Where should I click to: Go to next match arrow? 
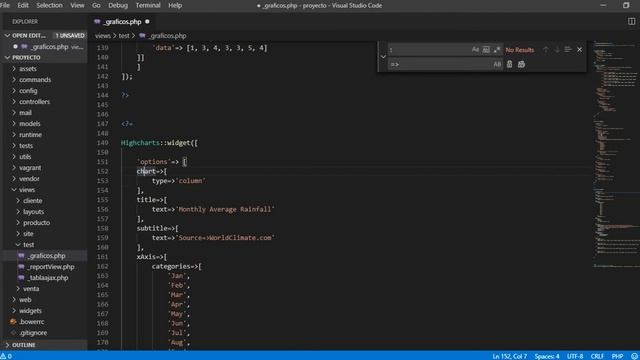point(557,50)
